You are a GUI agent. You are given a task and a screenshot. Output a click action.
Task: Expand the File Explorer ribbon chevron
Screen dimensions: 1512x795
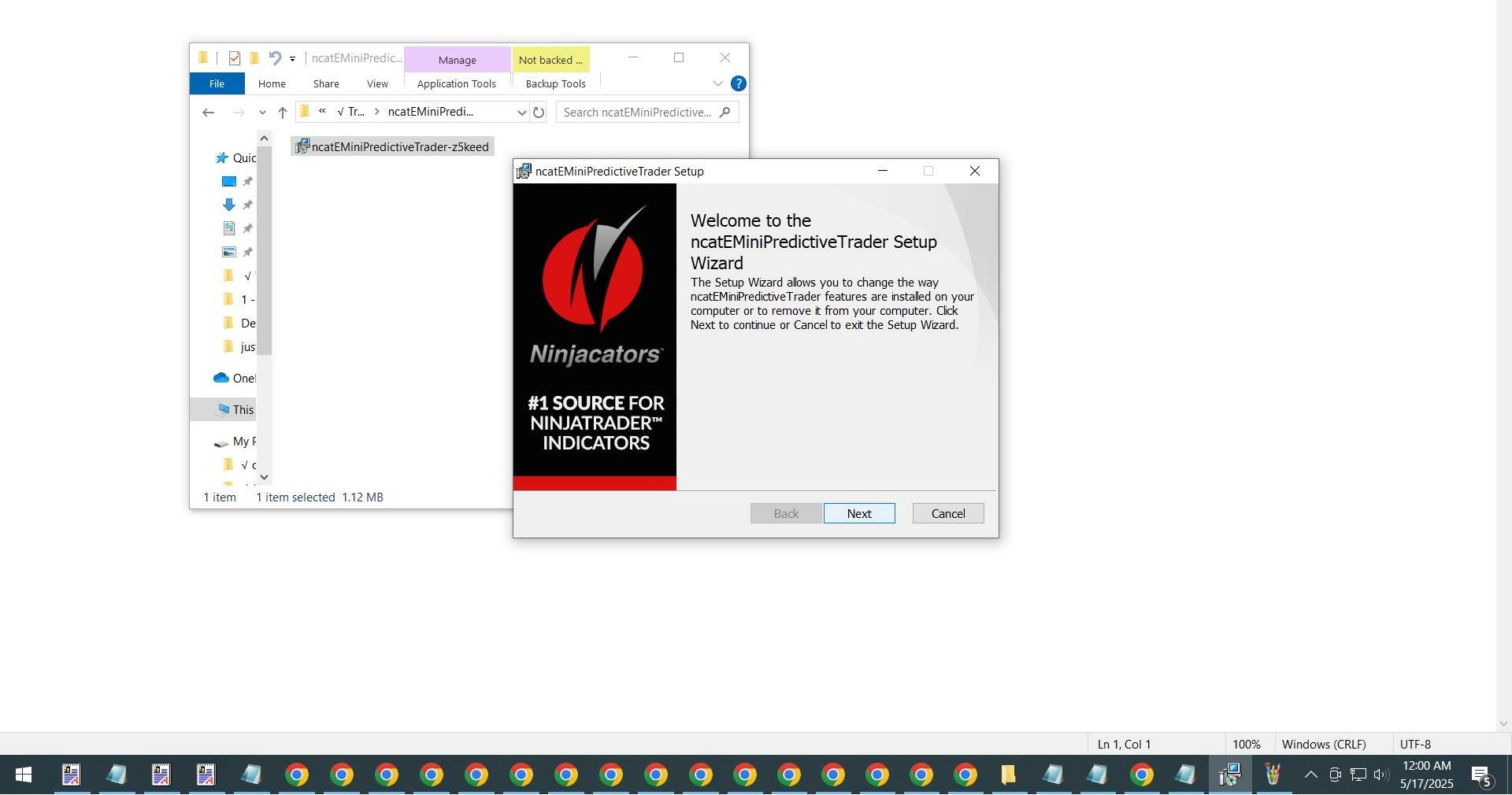tap(717, 83)
